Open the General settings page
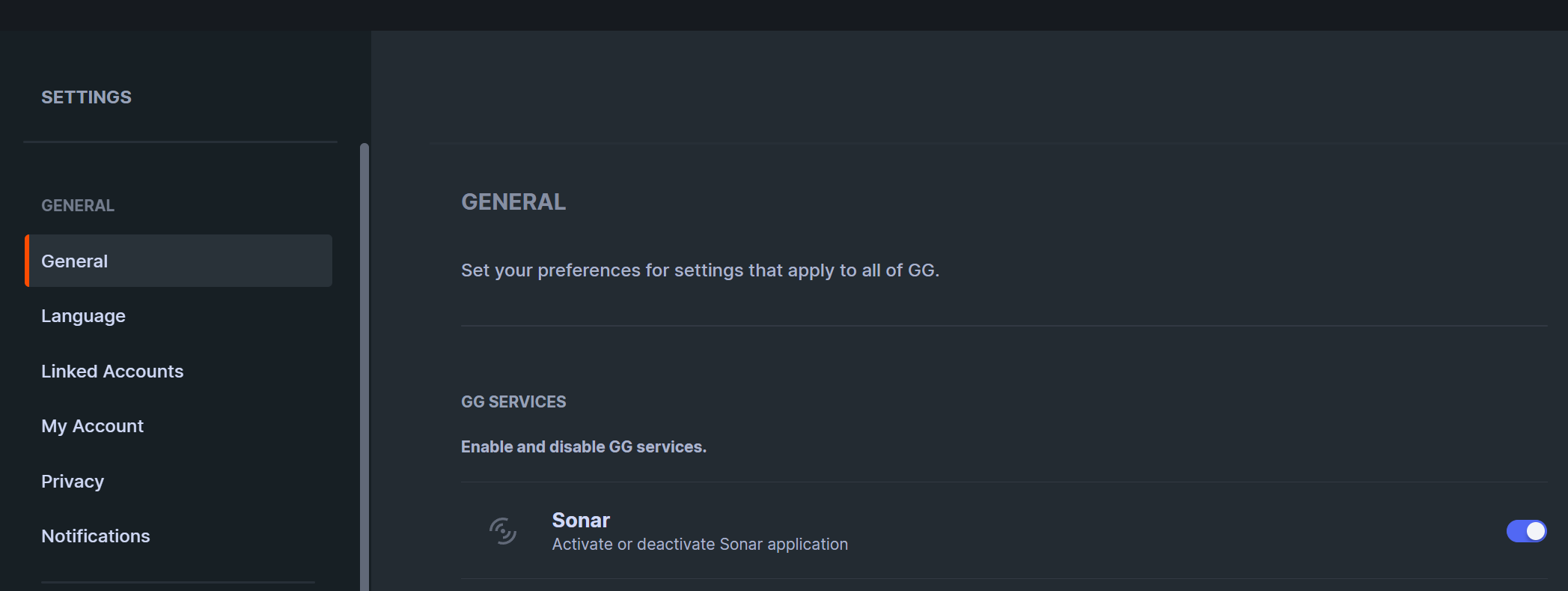 (75, 261)
